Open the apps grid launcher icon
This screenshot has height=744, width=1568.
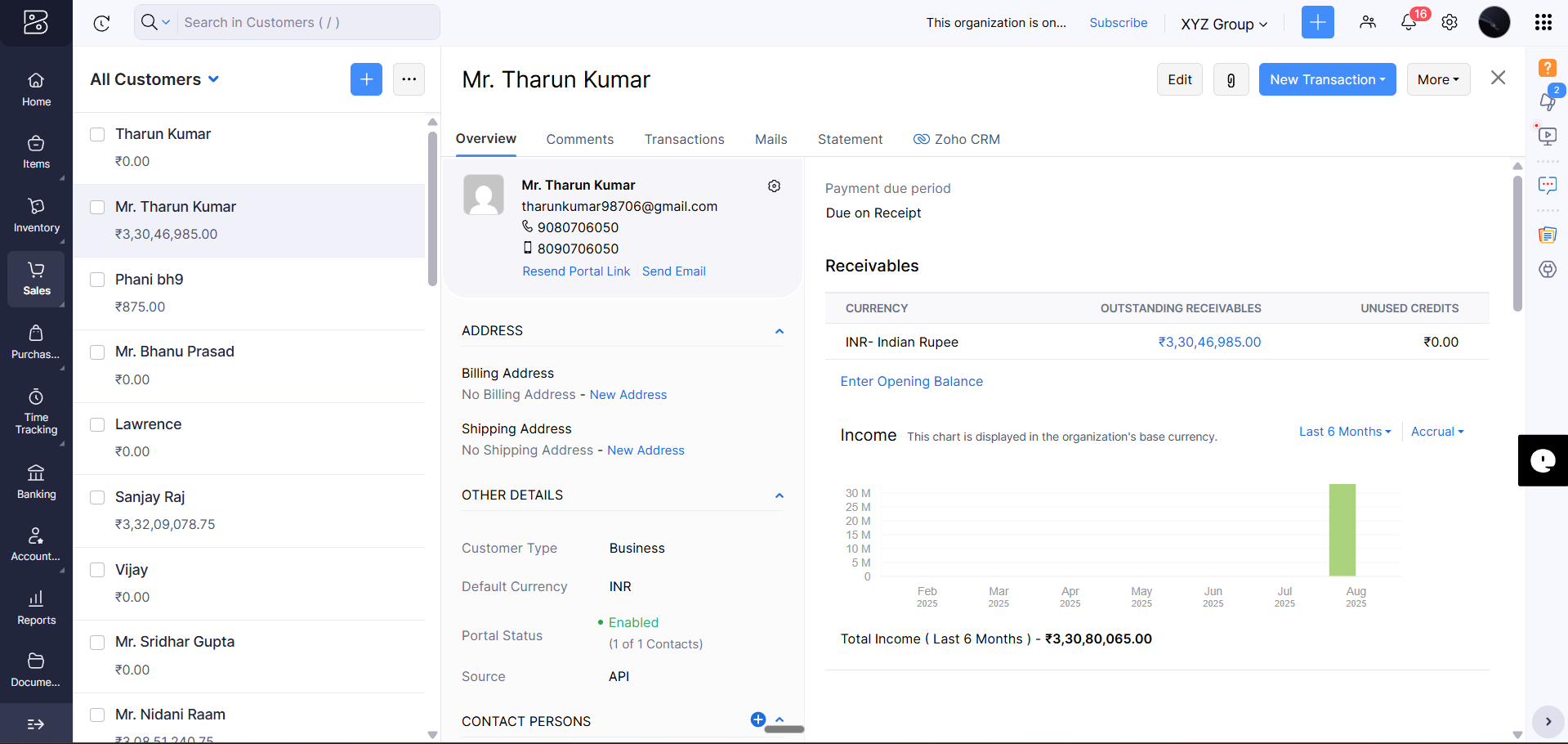(x=1543, y=23)
